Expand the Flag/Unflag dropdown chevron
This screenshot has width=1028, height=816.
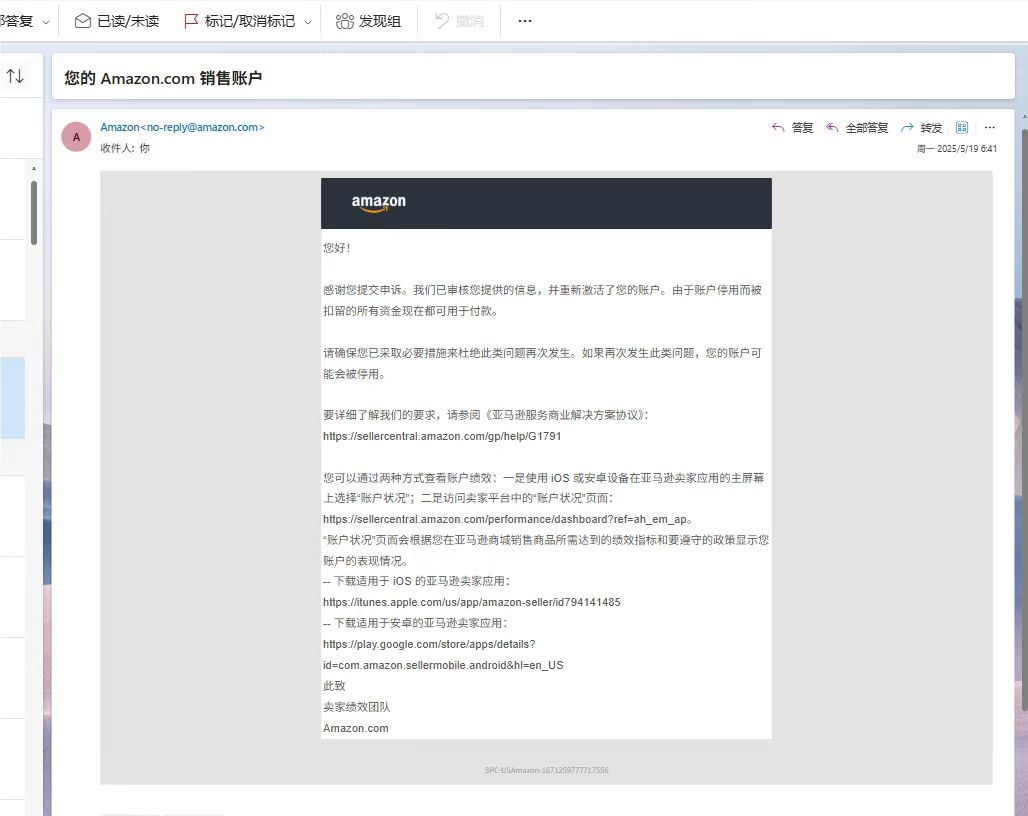pyautogui.click(x=307, y=22)
